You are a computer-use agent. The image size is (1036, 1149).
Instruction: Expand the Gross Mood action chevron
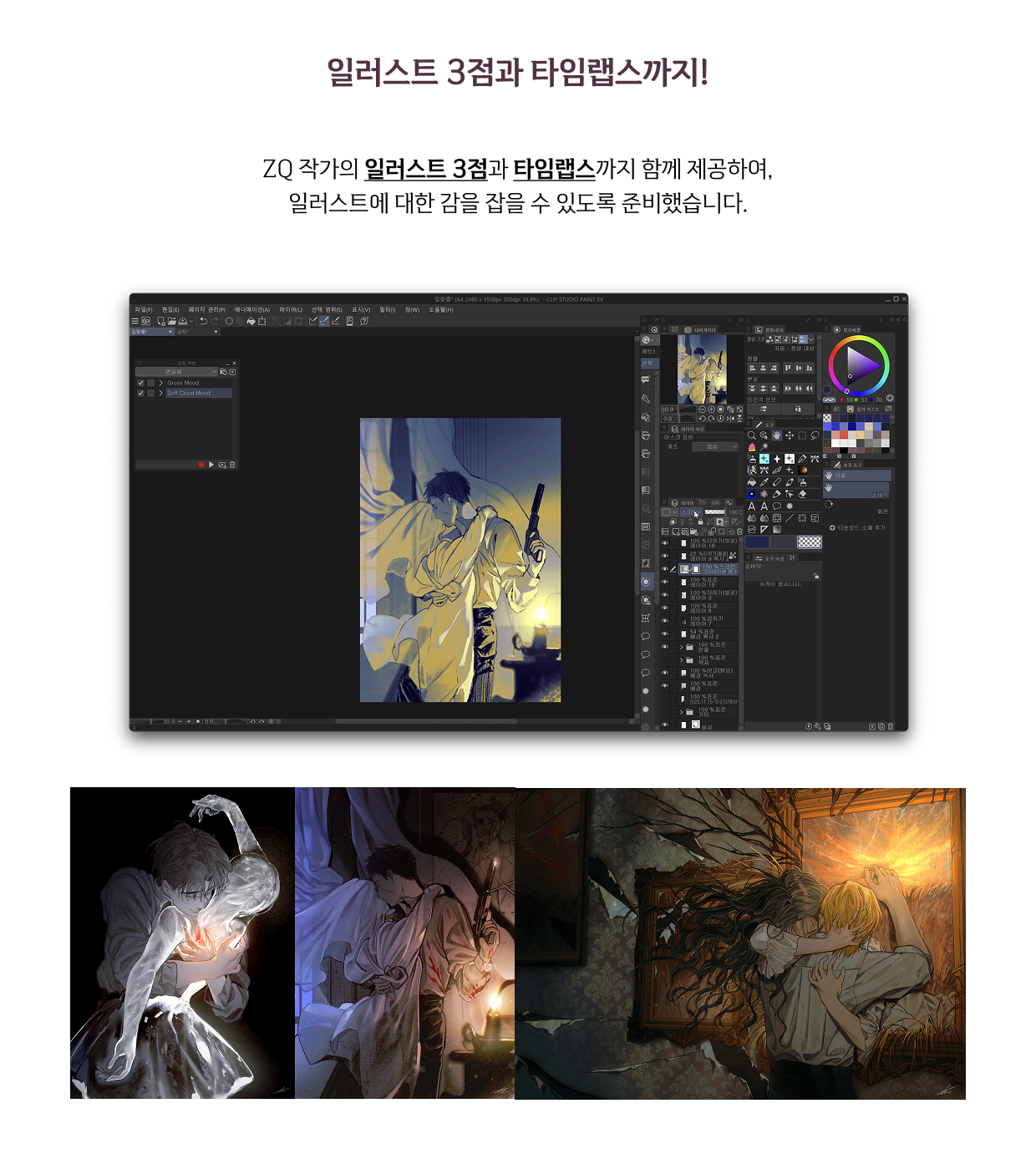pos(160,383)
